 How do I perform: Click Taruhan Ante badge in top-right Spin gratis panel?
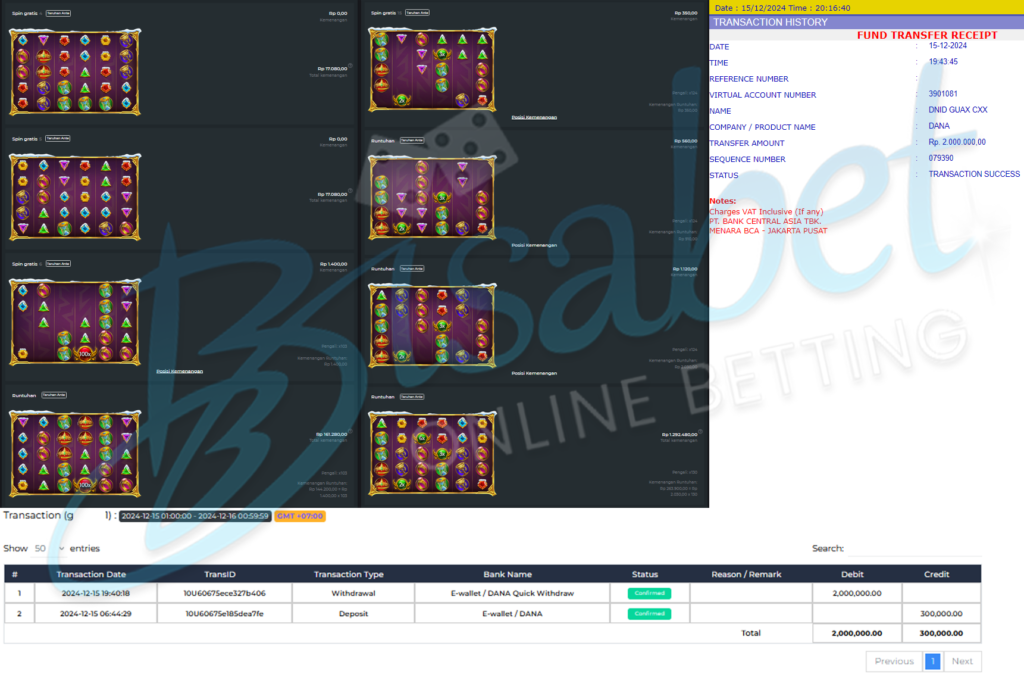coord(417,13)
